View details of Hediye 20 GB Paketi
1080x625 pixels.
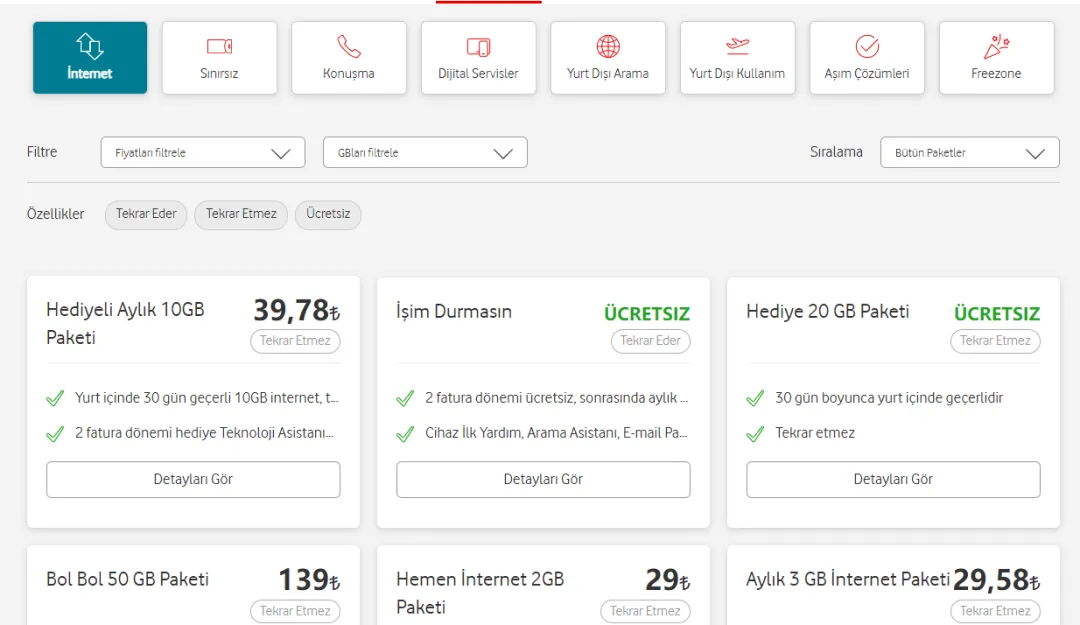click(893, 479)
